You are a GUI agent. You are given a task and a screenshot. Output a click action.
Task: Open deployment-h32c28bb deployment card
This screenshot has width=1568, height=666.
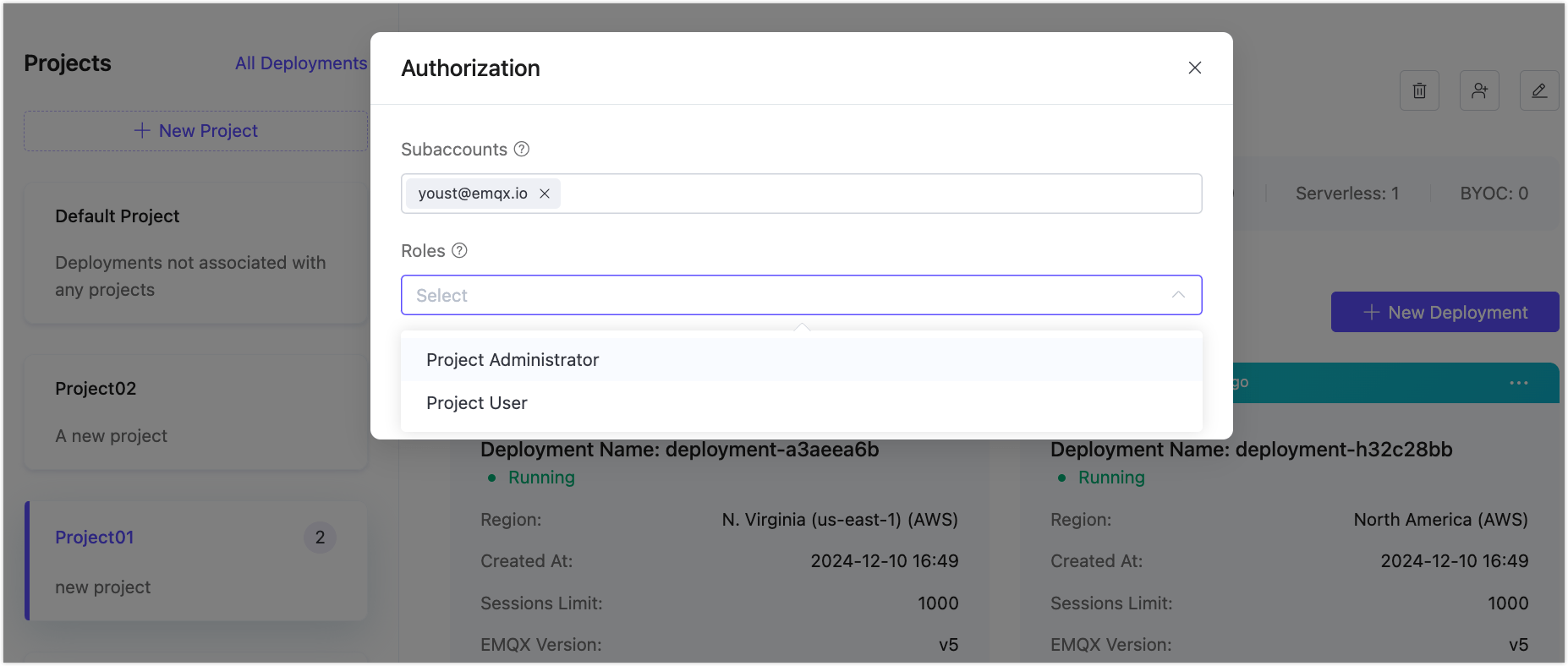click(1289, 541)
